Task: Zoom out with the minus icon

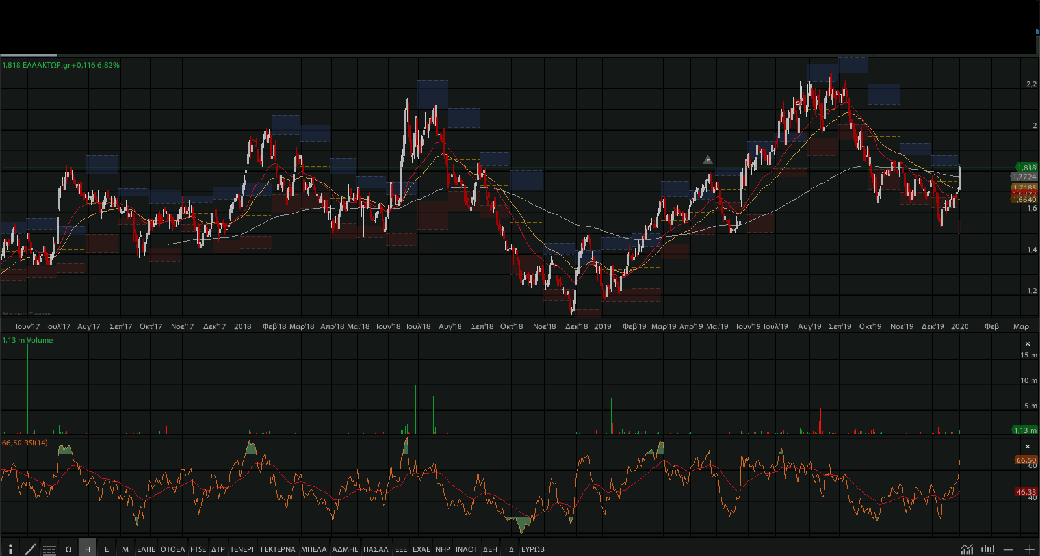Action: (1007, 549)
